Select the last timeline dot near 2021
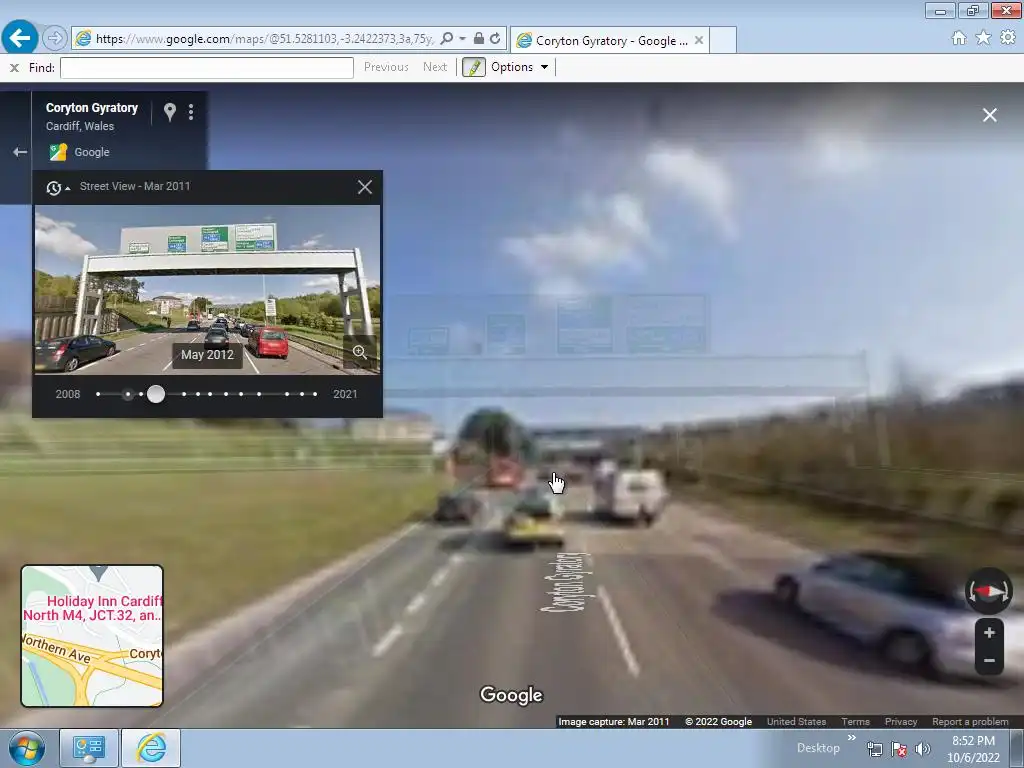The image size is (1024, 768). point(315,394)
